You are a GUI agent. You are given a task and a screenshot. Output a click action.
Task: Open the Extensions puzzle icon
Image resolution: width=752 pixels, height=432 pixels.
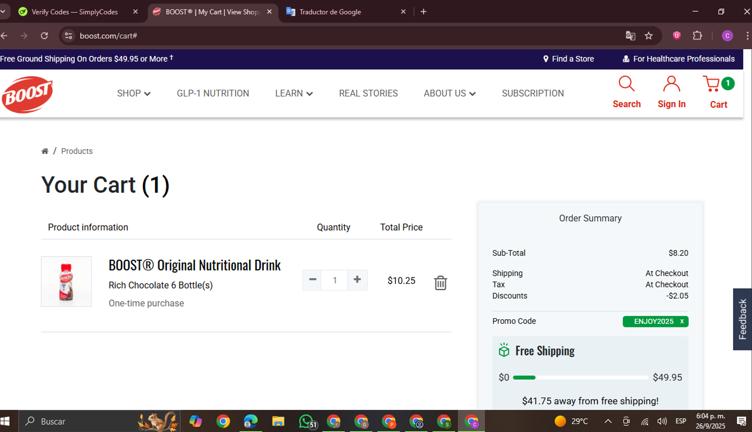[697, 35]
